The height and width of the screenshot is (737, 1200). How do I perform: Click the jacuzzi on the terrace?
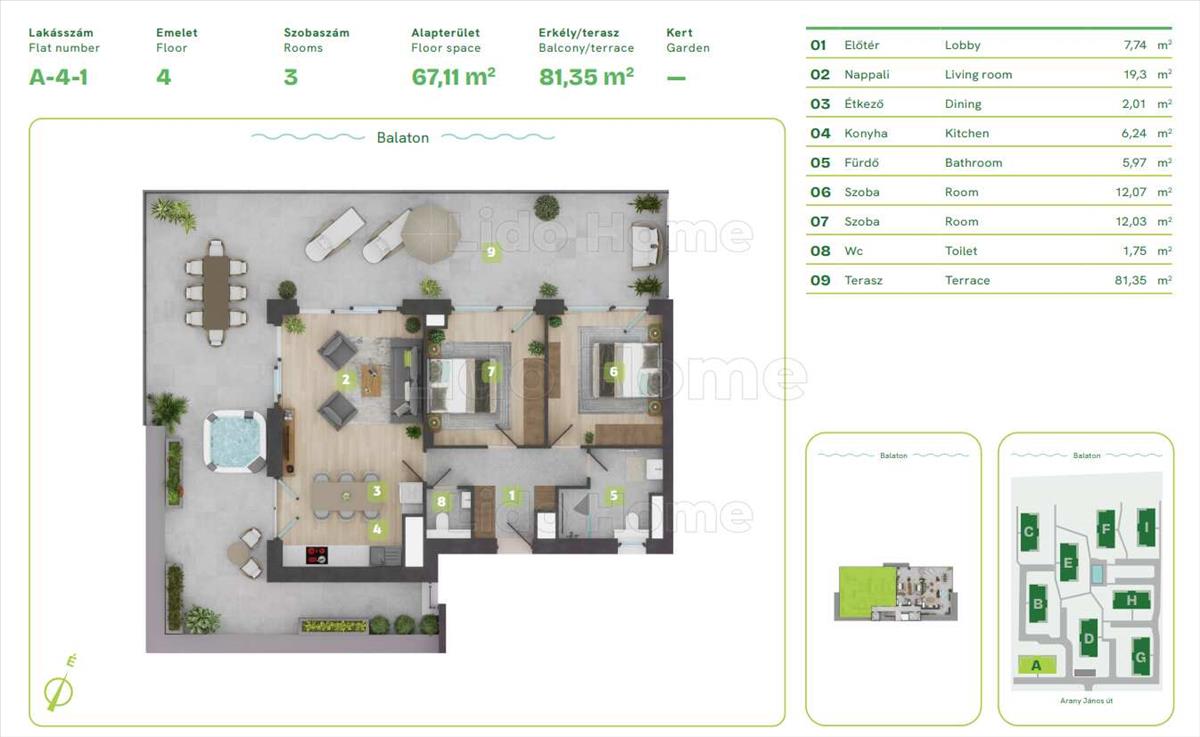[234, 441]
